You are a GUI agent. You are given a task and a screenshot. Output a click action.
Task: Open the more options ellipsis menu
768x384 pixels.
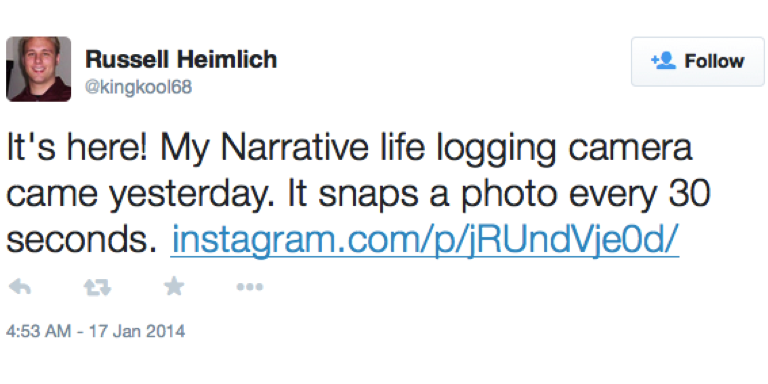[250, 287]
